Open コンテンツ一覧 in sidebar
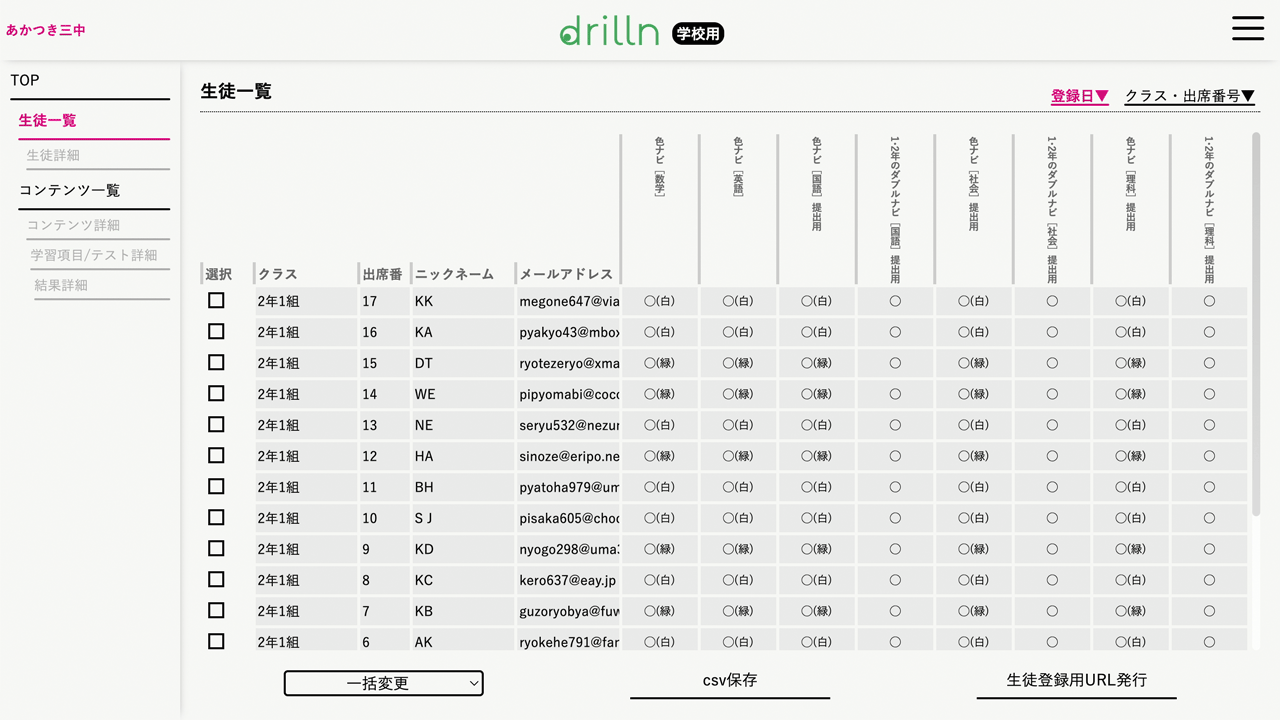Image resolution: width=1280 pixels, height=720 pixels. click(69, 190)
